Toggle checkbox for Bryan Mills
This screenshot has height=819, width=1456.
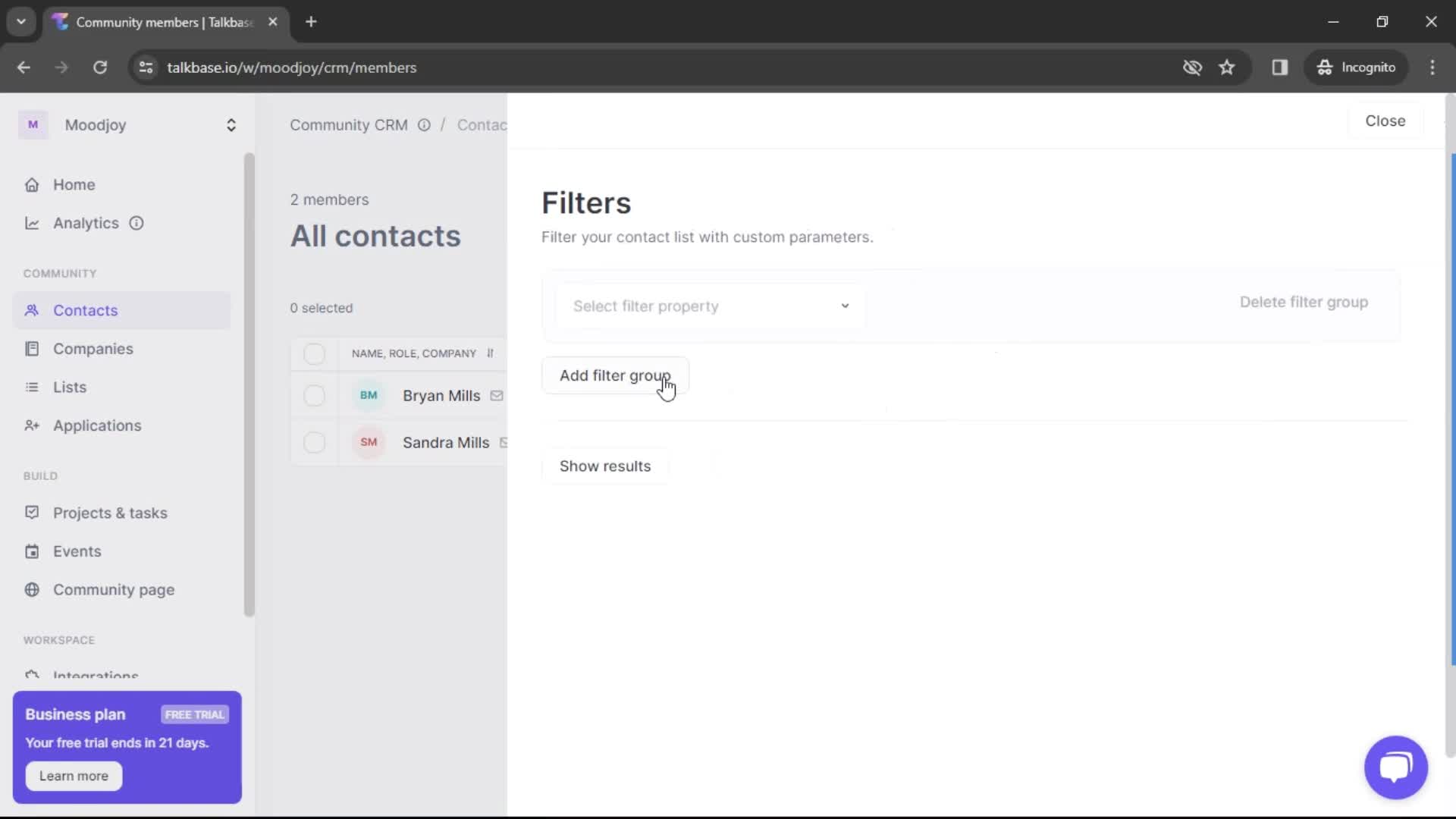[313, 395]
